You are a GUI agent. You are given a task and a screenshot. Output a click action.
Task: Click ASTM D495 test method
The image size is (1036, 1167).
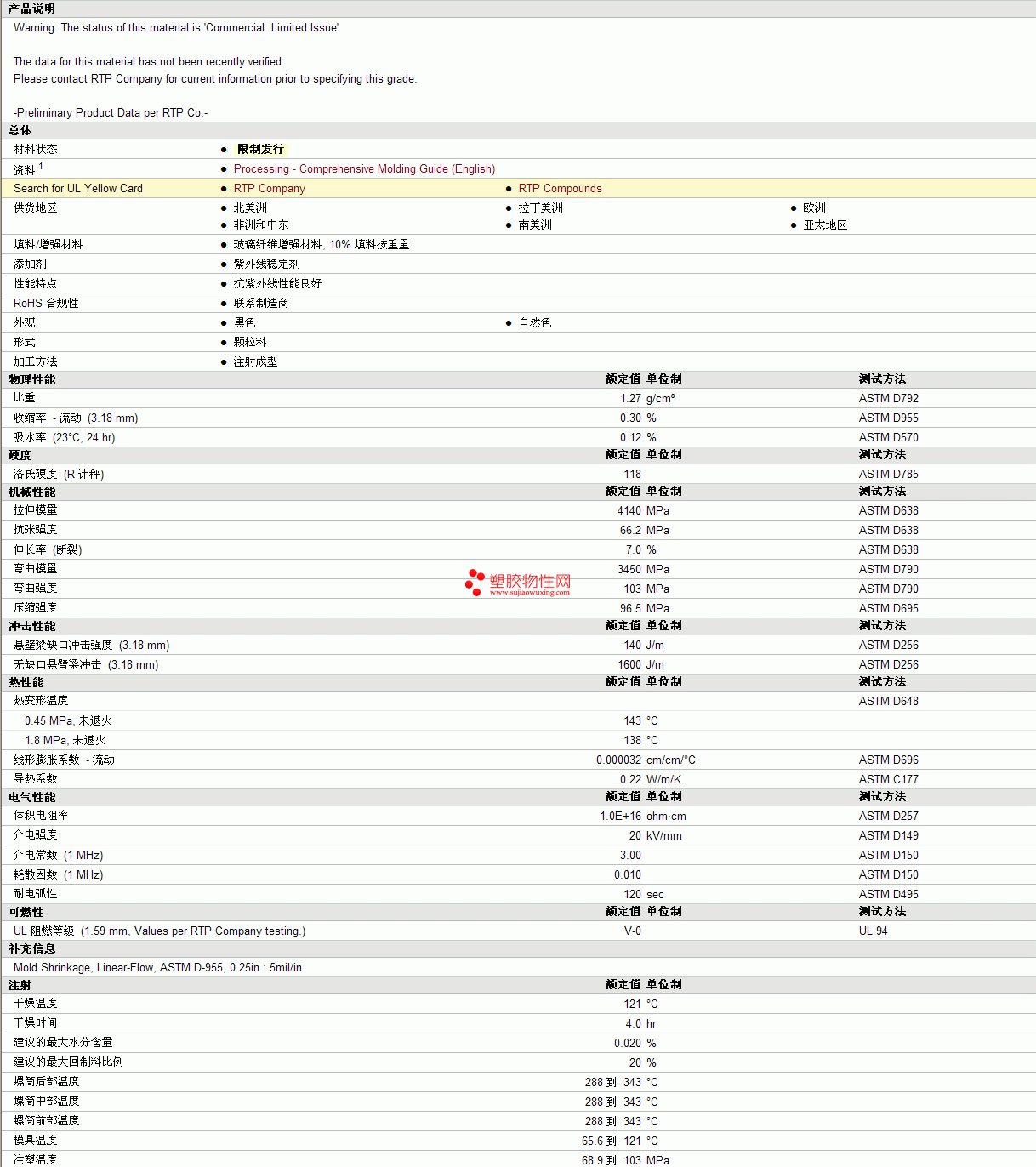[888, 894]
